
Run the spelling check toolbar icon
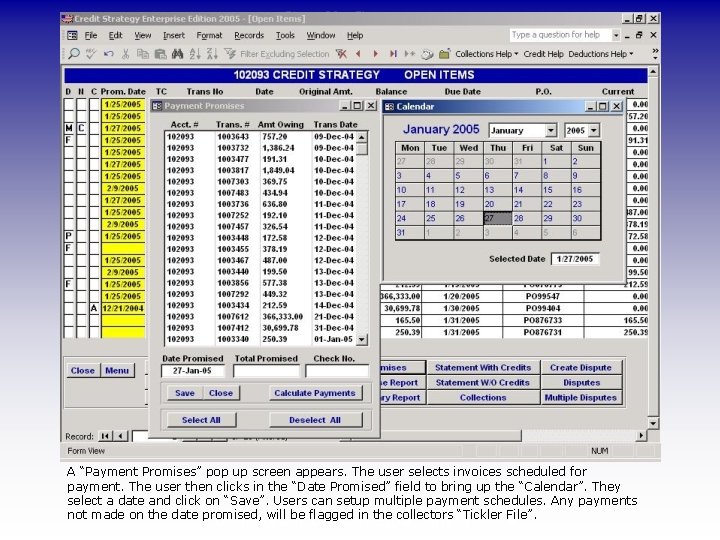[91, 54]
